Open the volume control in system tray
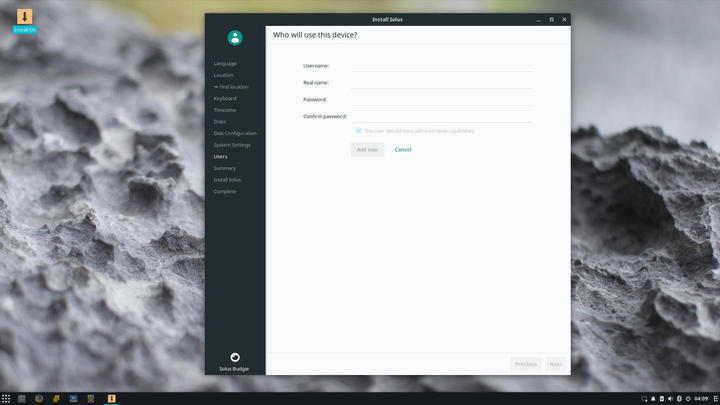This screenshot has height=405, width=720. tap(670, 399)
